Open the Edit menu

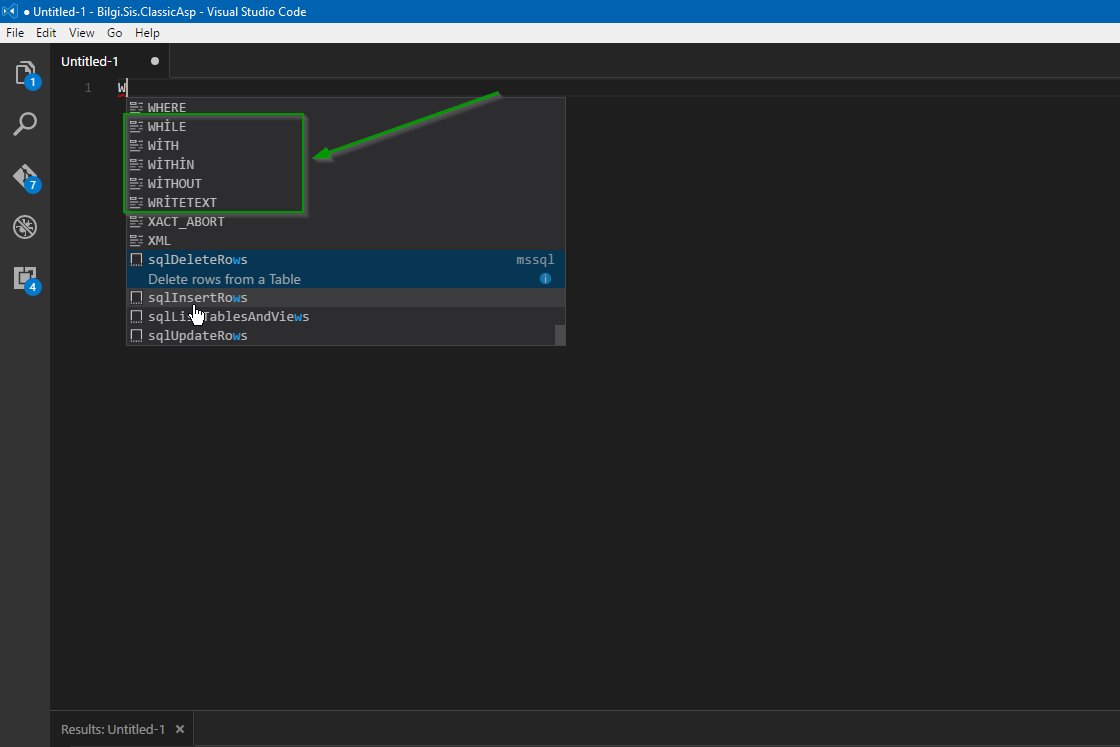pos(46,33)
